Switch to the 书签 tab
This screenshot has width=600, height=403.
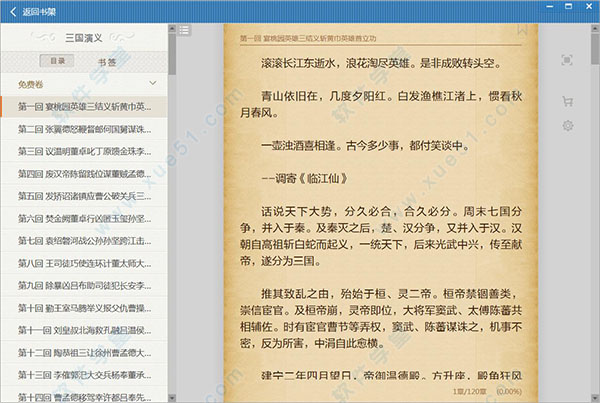(107, 62)
